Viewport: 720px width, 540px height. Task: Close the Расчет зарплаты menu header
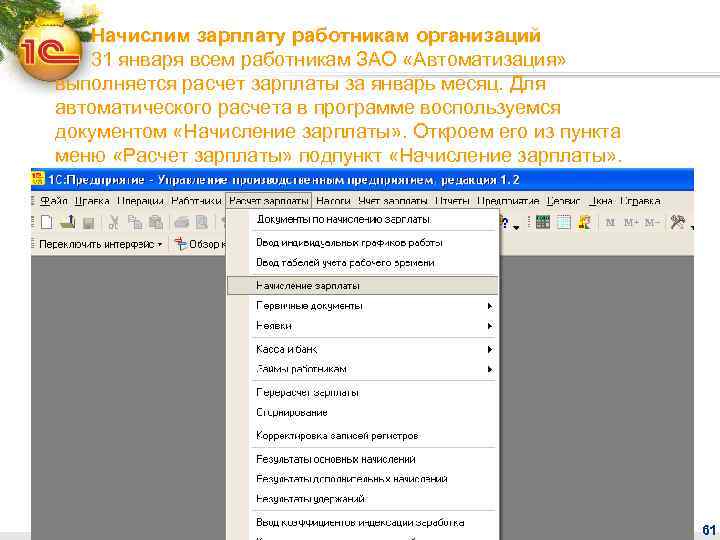click(x=269, y=201)
